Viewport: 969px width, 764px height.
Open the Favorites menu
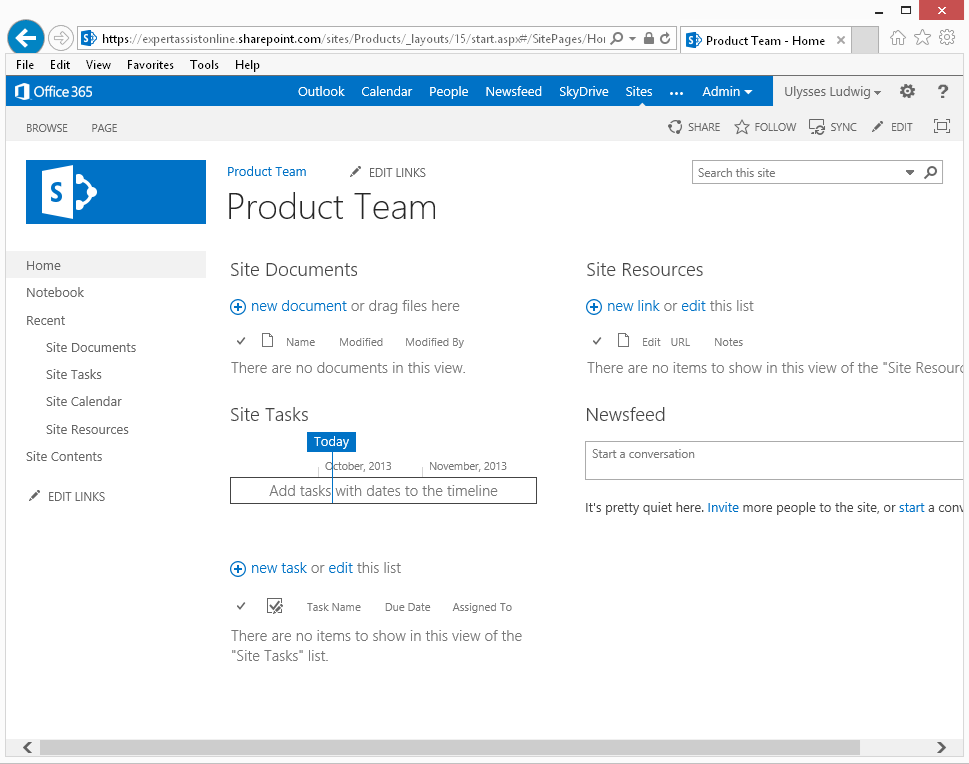[150, 65]
